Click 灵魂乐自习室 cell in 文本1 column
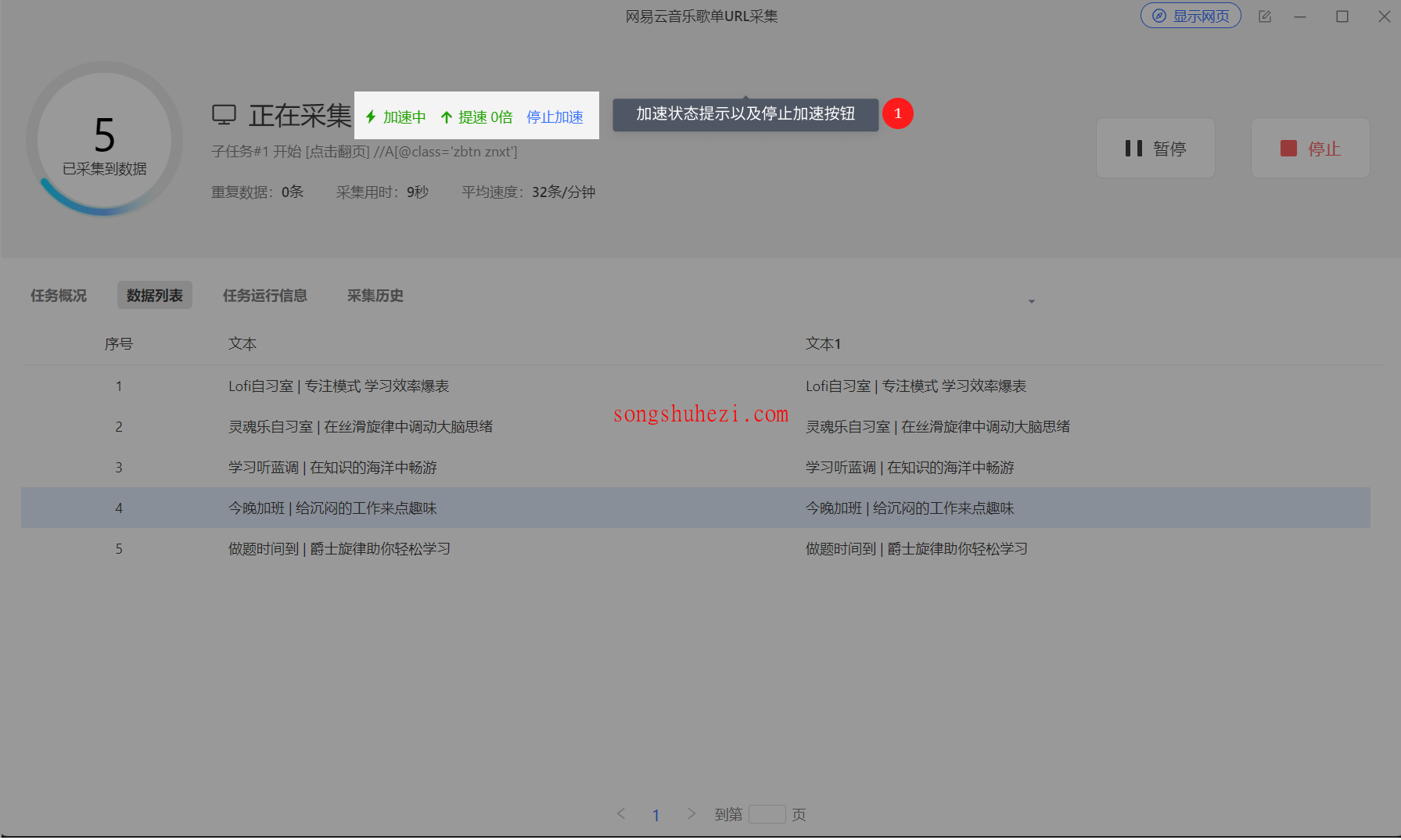This screenshot has width=1401, height=840. click(x=938, y=426)
